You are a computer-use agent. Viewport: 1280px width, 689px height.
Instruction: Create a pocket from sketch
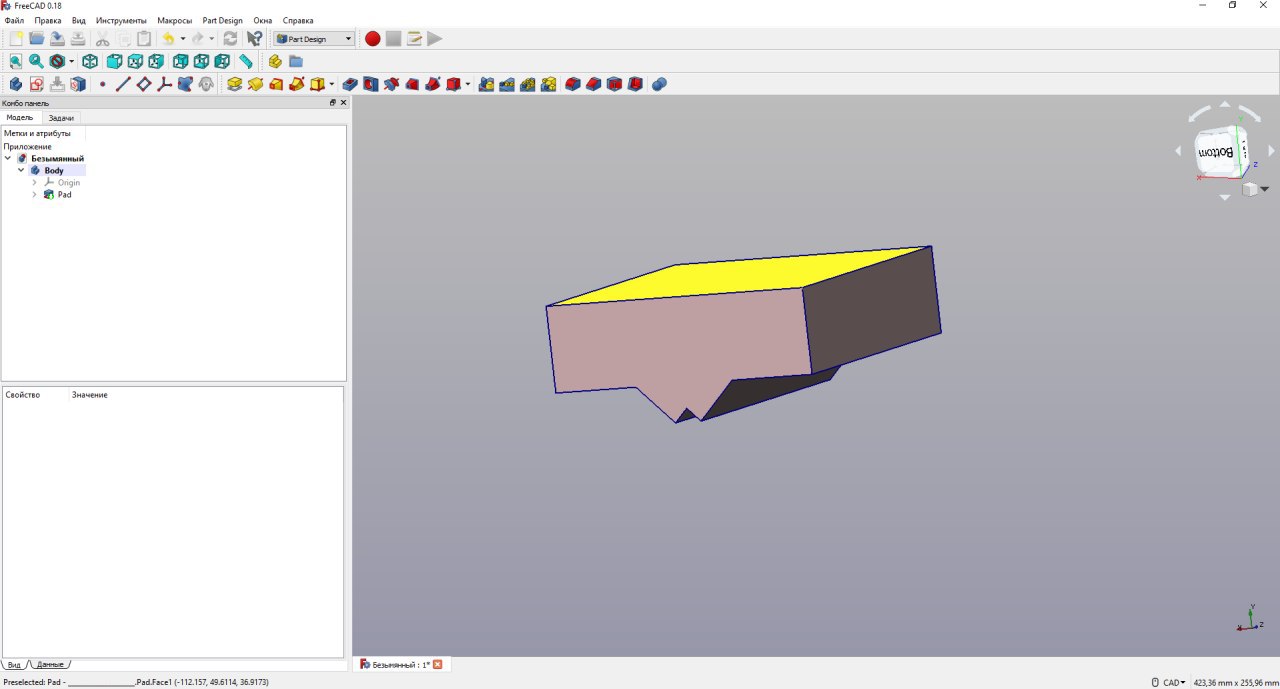pyautogui.click(x=350, y=84)
